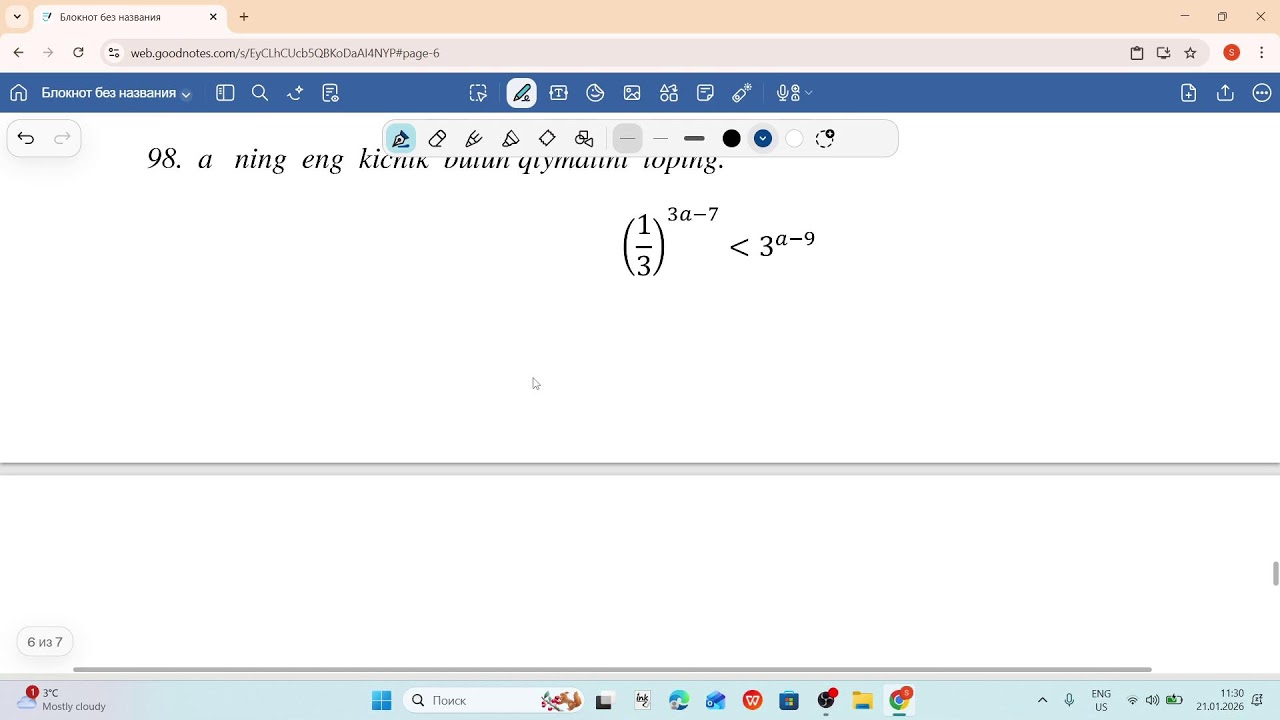This screenshot has height=720, width=1280.
Task: Choose the thickest stroke width
Action: 694,138
